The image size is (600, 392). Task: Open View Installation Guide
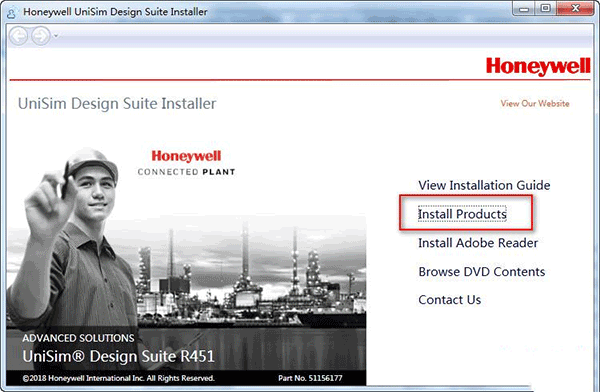pos(484,185)
